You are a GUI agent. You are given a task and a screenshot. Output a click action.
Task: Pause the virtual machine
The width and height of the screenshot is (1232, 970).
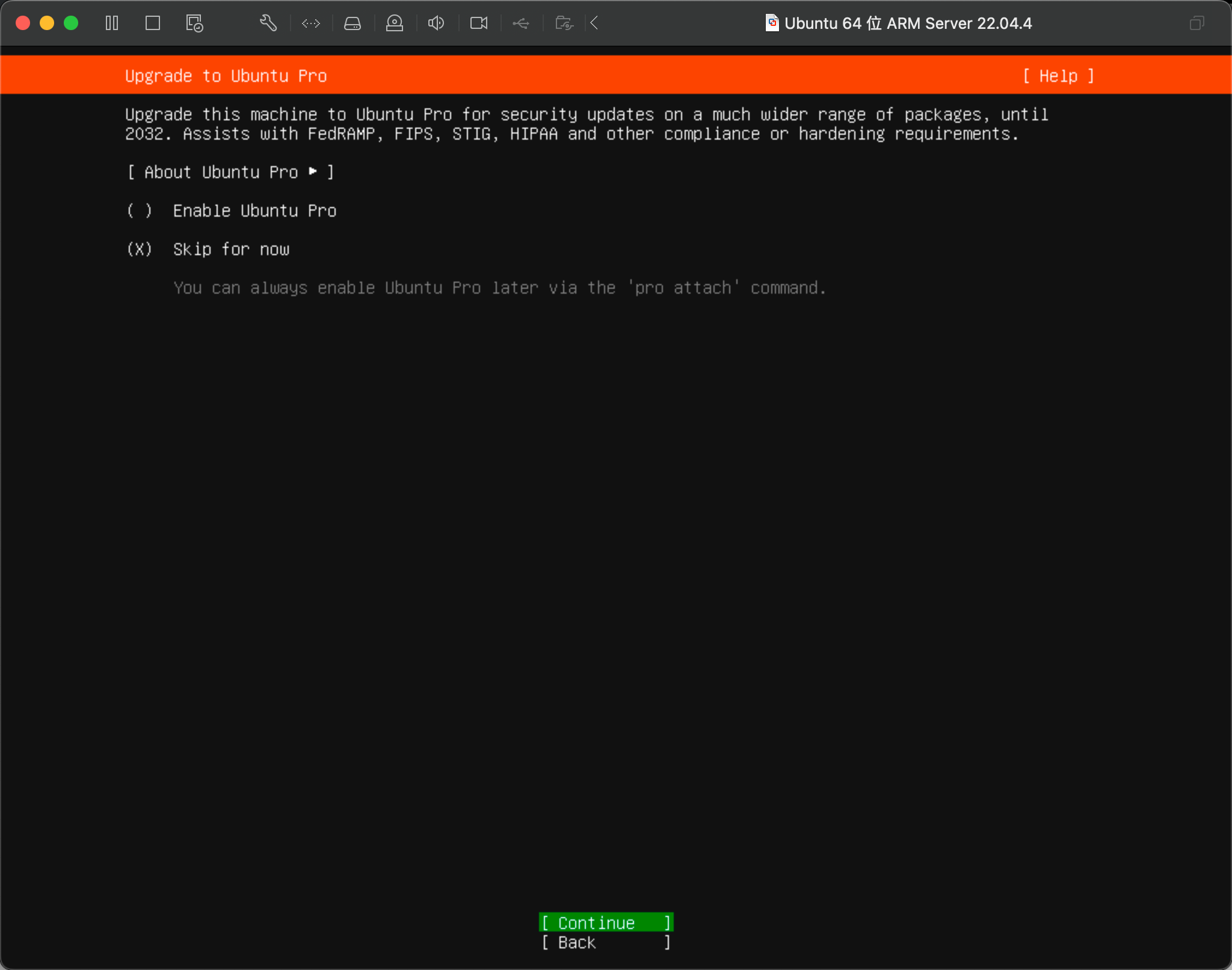(x=112, y=23)
